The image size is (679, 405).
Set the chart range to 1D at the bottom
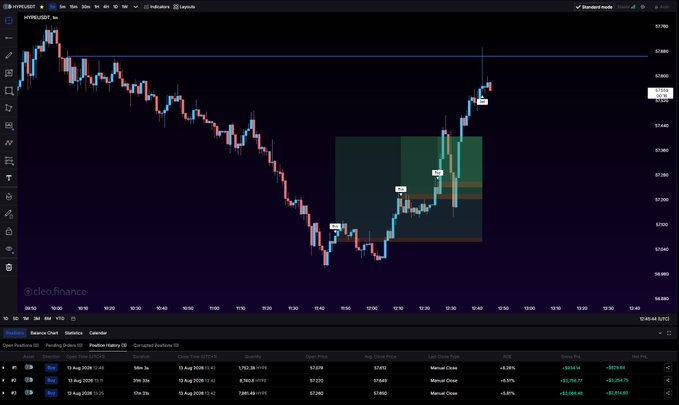[6, 318]
